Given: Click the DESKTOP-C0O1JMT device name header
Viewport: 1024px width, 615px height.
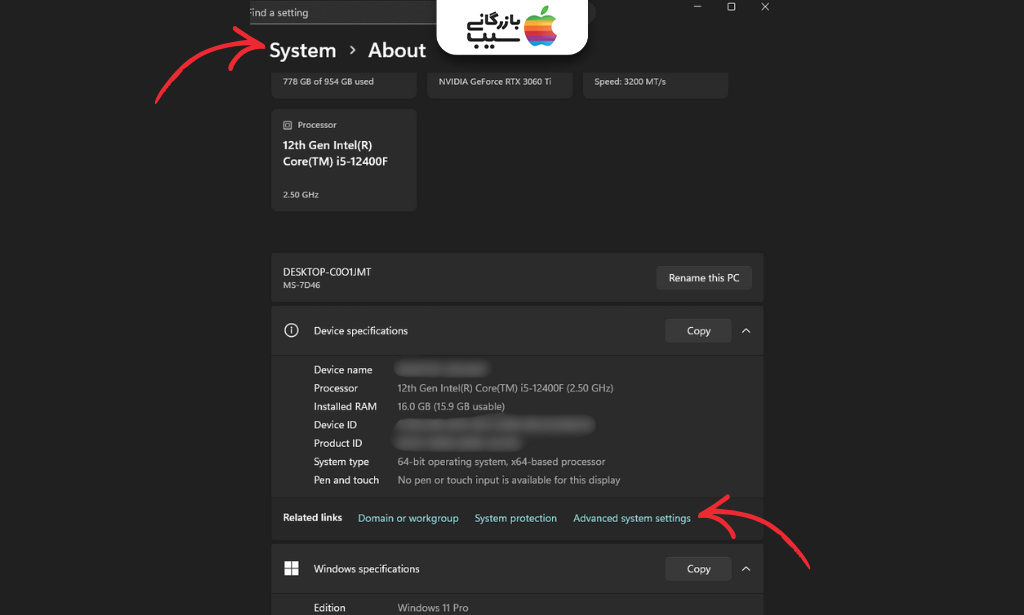Looking at the screenshot, I should tap(326, 271).
